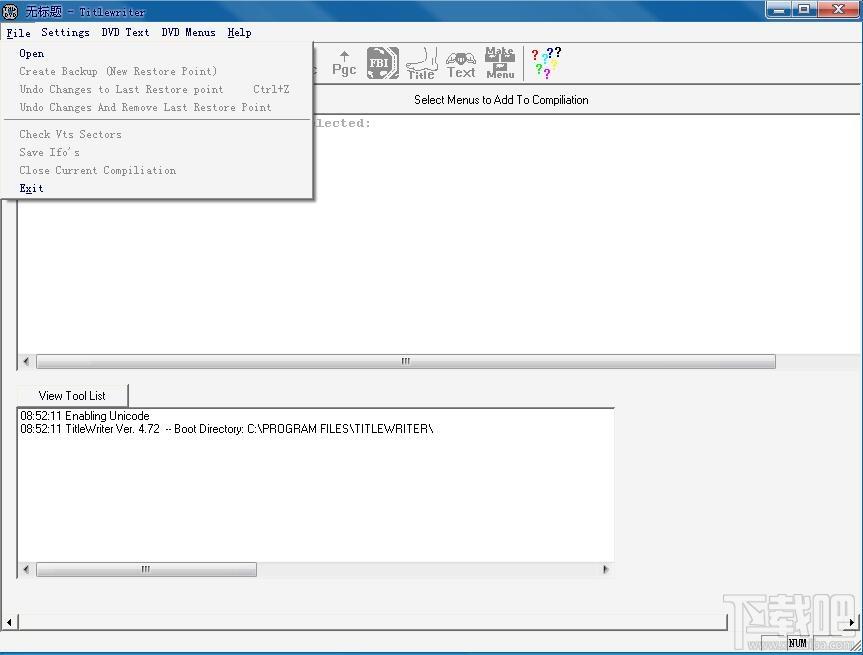Select Undo Changes And Remove Last Restore Point
863x655 pixels.
coord(157,107)
